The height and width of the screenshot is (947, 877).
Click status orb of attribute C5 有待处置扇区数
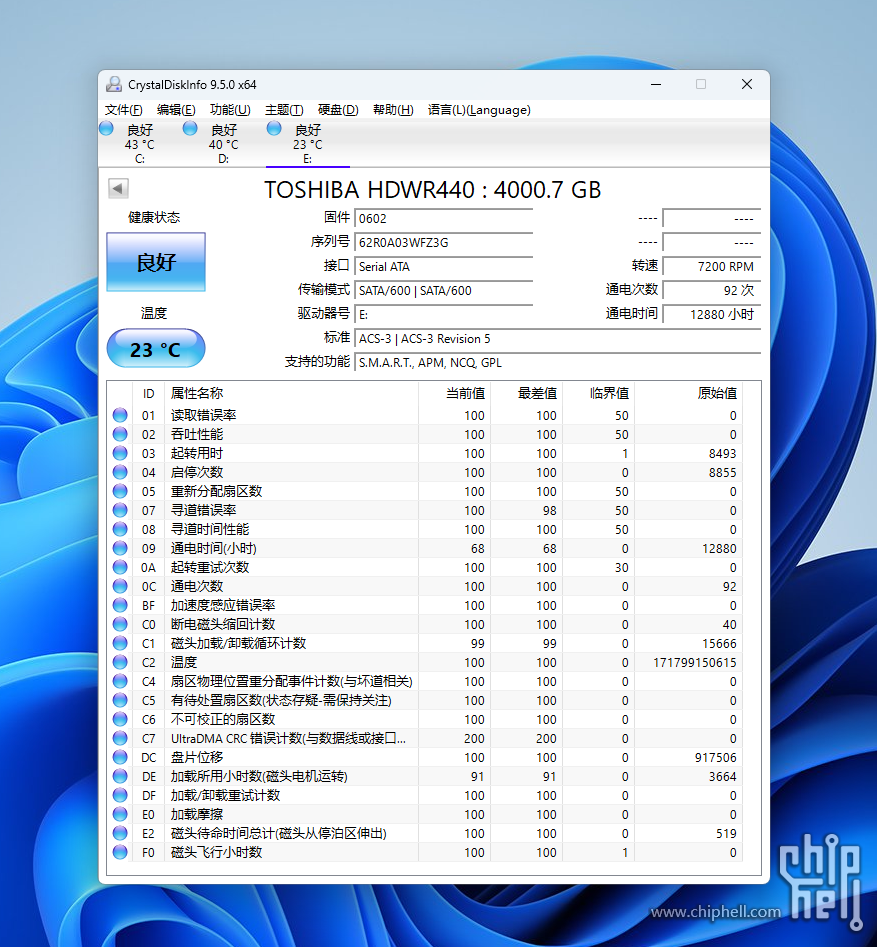click(120, 700)
